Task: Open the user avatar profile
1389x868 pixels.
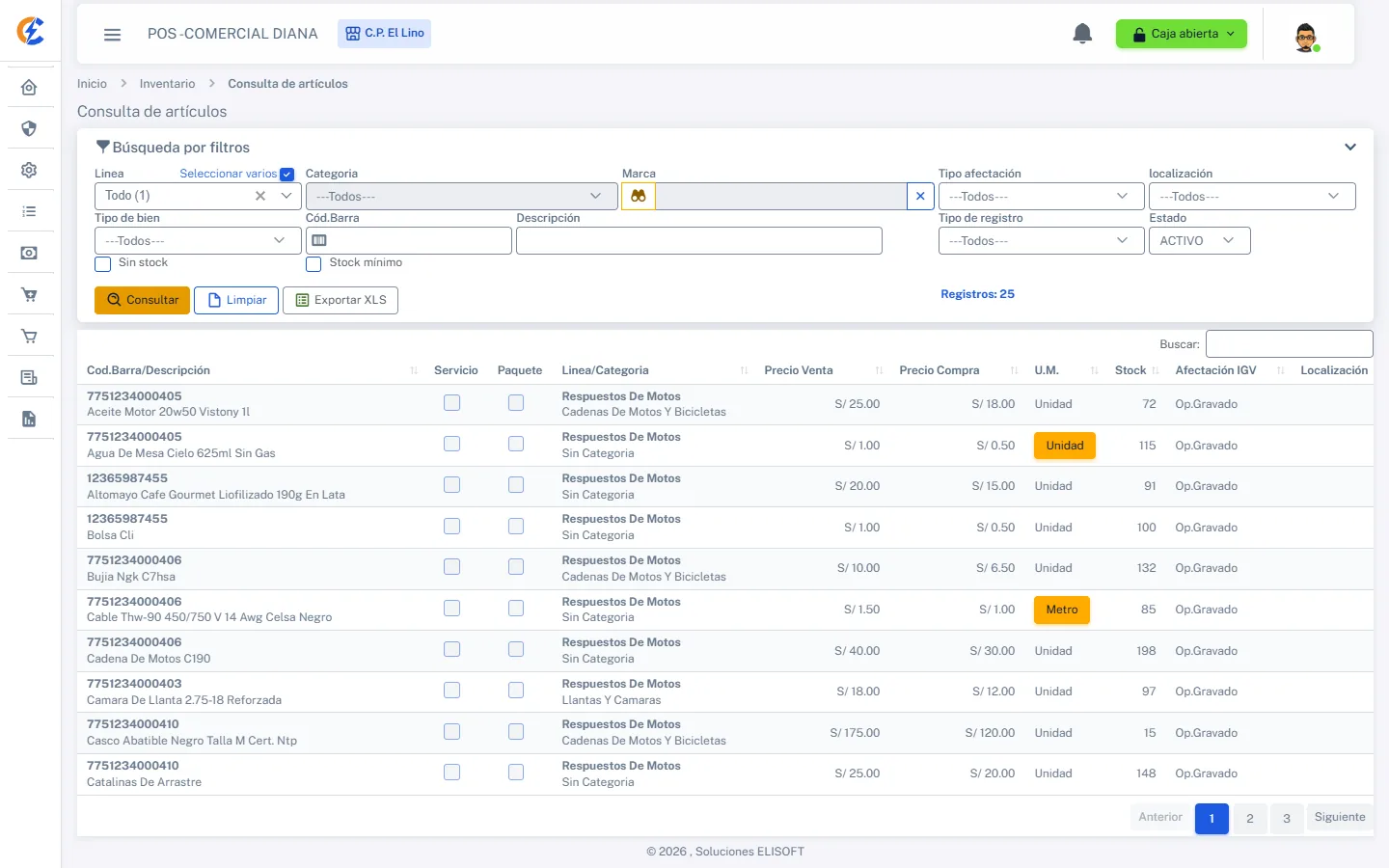Action: (1306, 37)
